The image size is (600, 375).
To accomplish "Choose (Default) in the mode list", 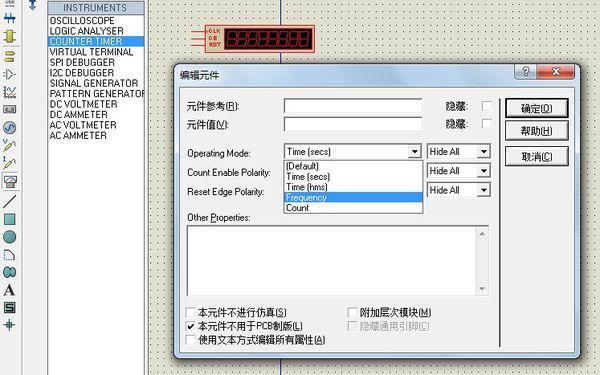I will (353, 166).
